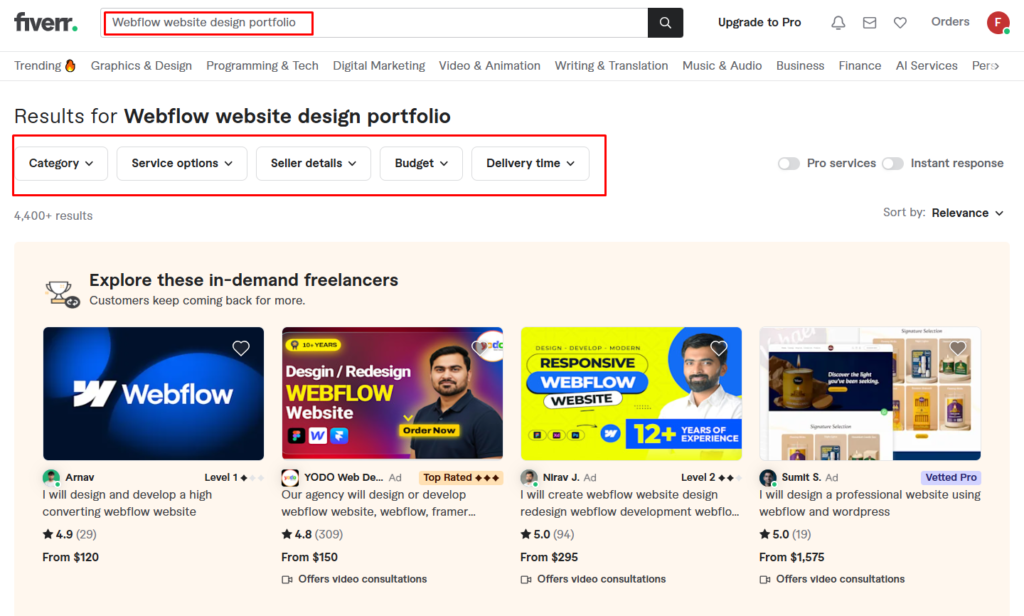Image resolution: width=1024 pixels, height=616 pixels.
Task: Open the Delivery time filter
Action: pos(530,163)
